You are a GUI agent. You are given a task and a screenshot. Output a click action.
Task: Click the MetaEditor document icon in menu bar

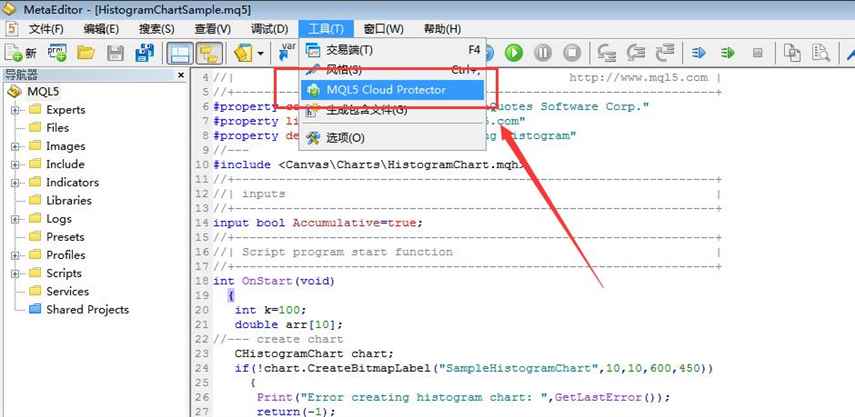coord(12,29)
